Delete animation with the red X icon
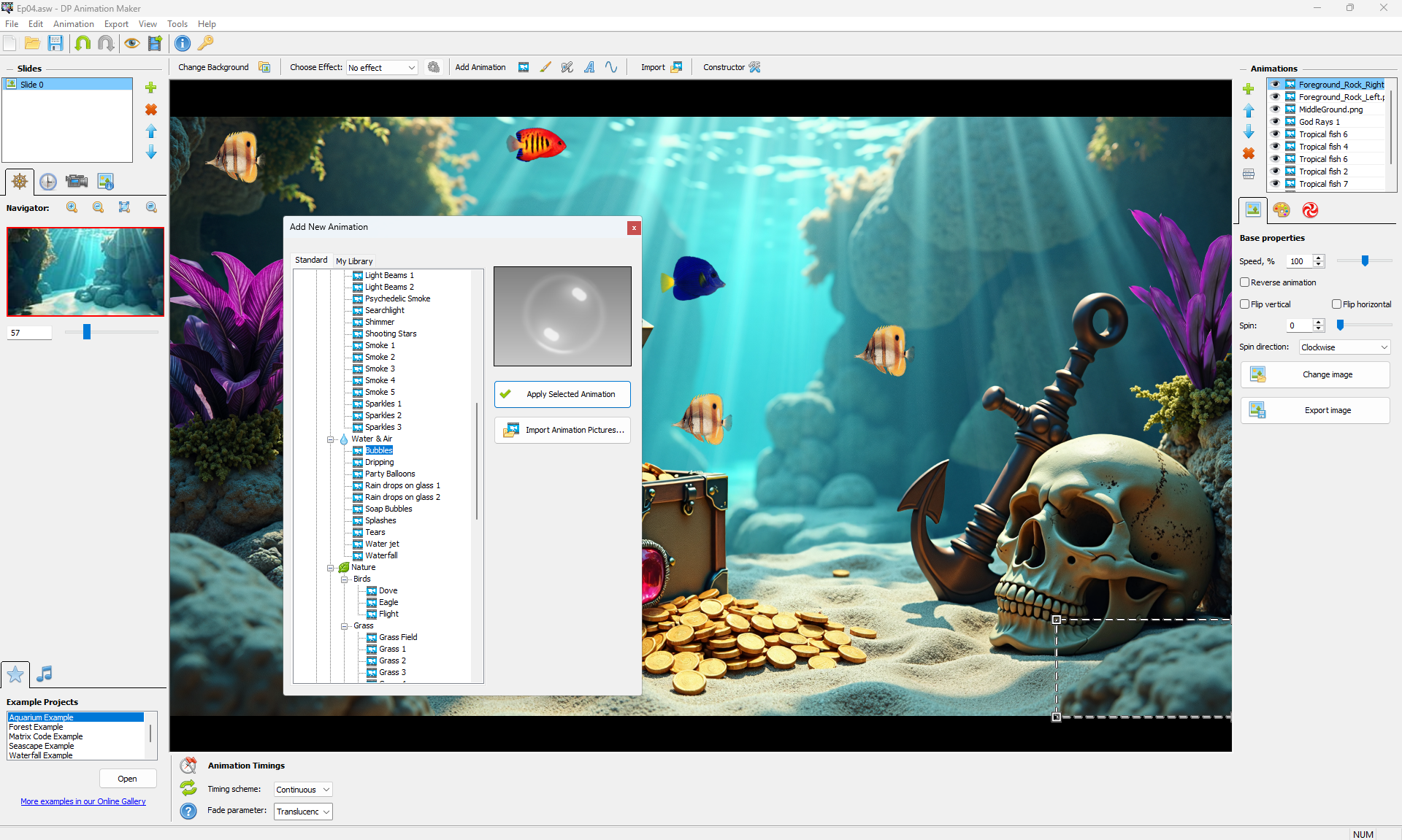Image resolution: width=1402 pixels, height=840 pixels. [x=1249, y=153]
